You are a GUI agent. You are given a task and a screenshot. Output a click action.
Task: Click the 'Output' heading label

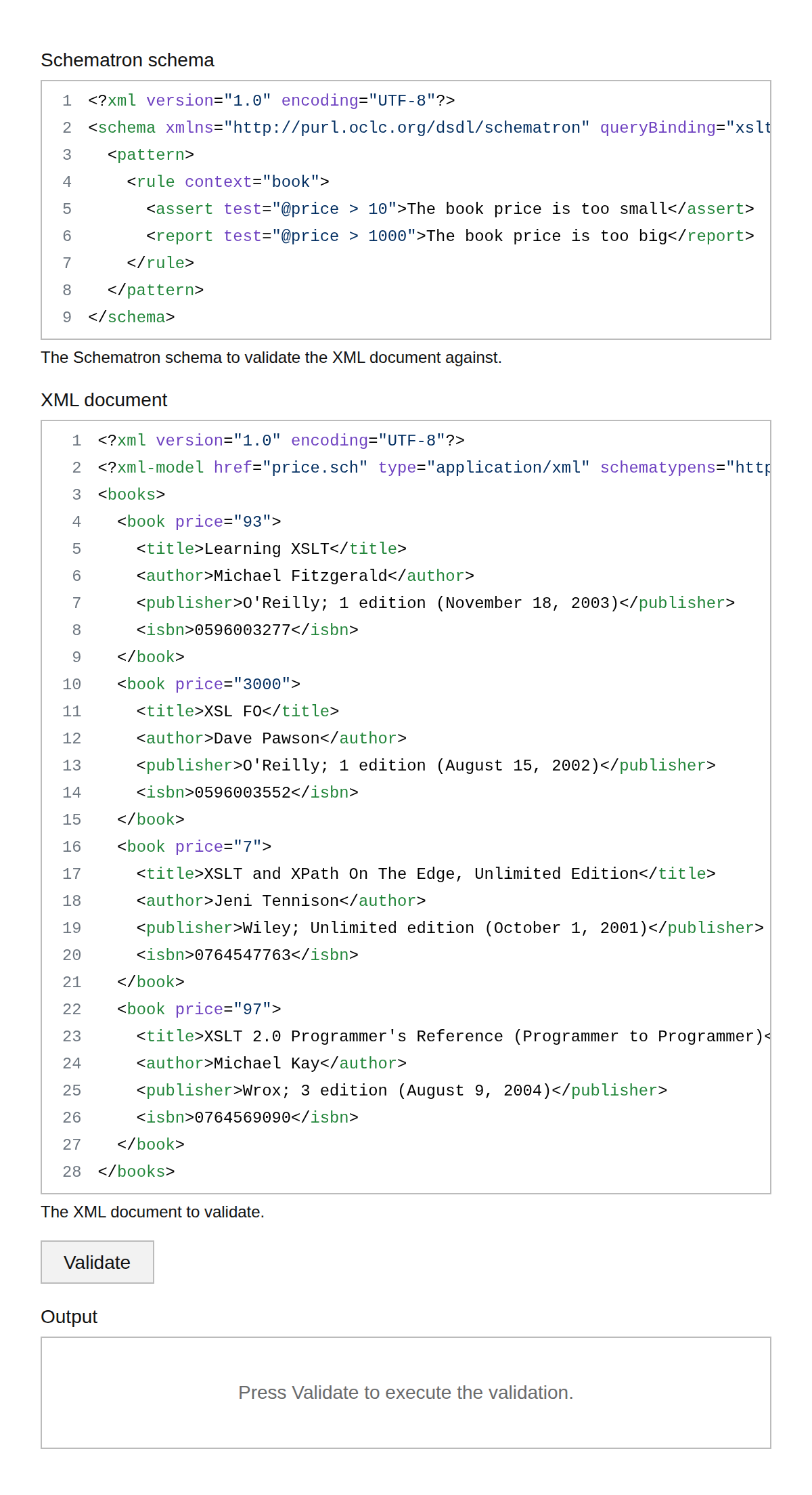tap(69, 1316)
